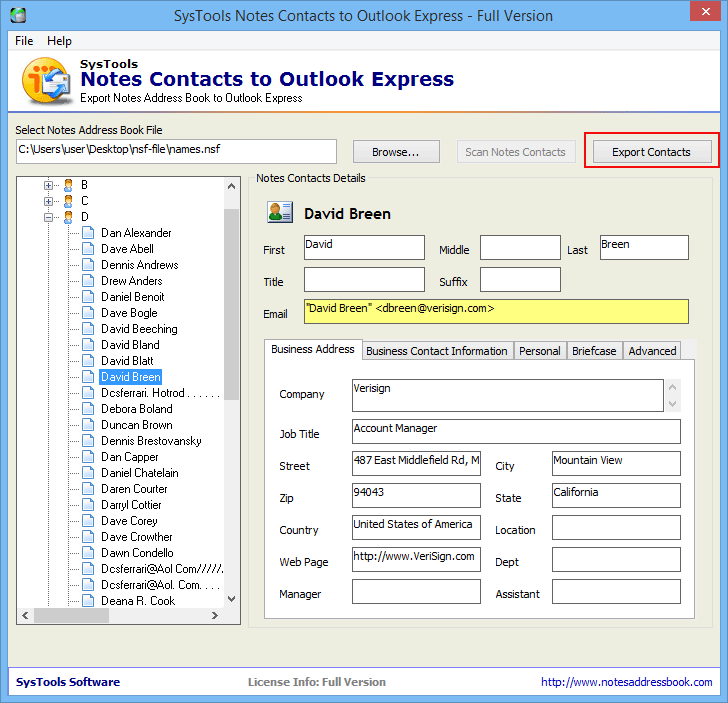Open the Help menu
This screenshot has height=703, width=728.
[59, 41]
